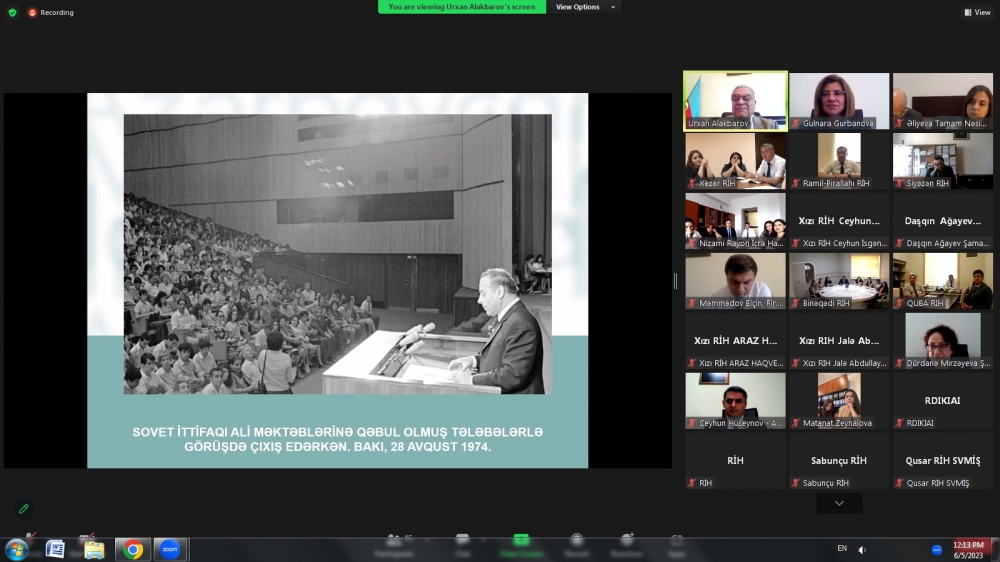Expand gallery with the down chevron below participants

[x=838, y=503]
